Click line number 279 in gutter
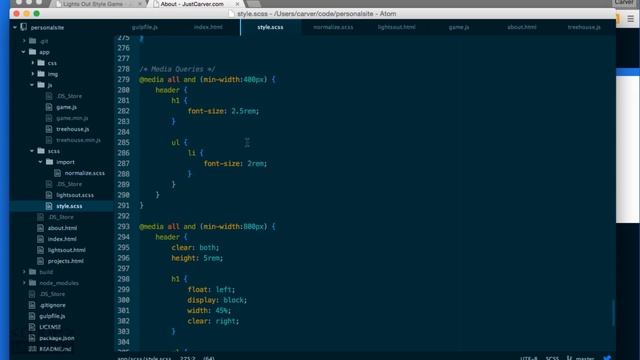 click(123, 80)
